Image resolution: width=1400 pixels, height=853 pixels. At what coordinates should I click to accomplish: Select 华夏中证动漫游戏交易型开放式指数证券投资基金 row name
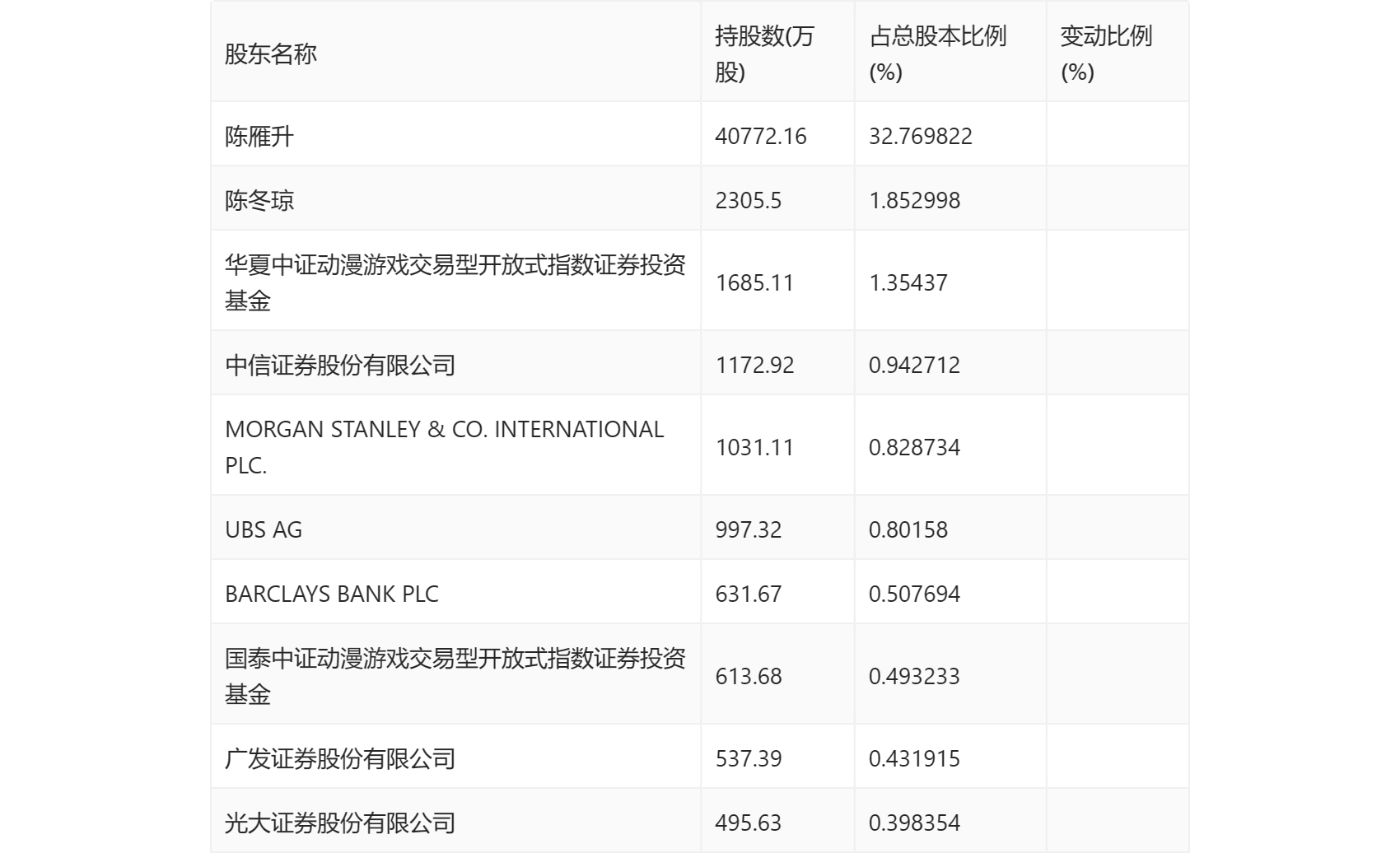455,282
